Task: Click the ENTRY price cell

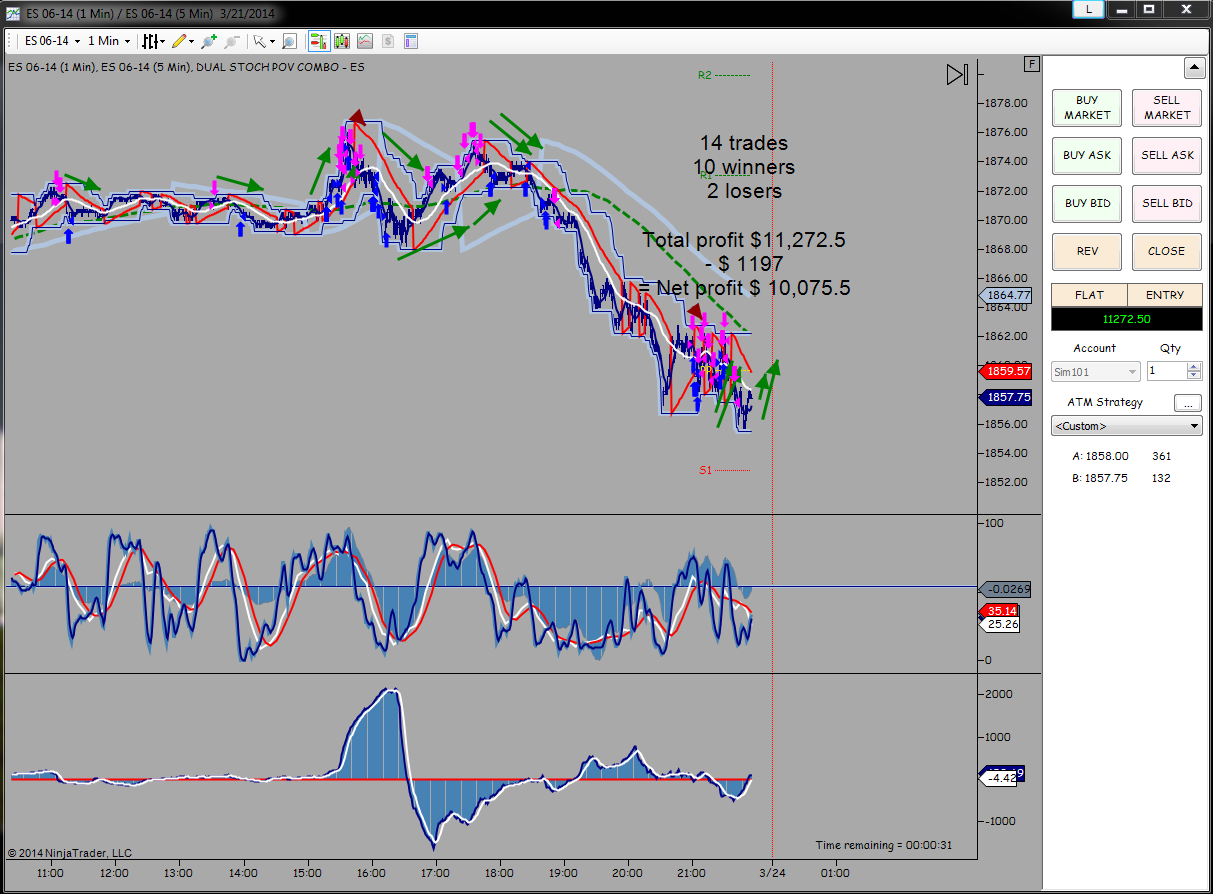Action: click(1165, 295)
